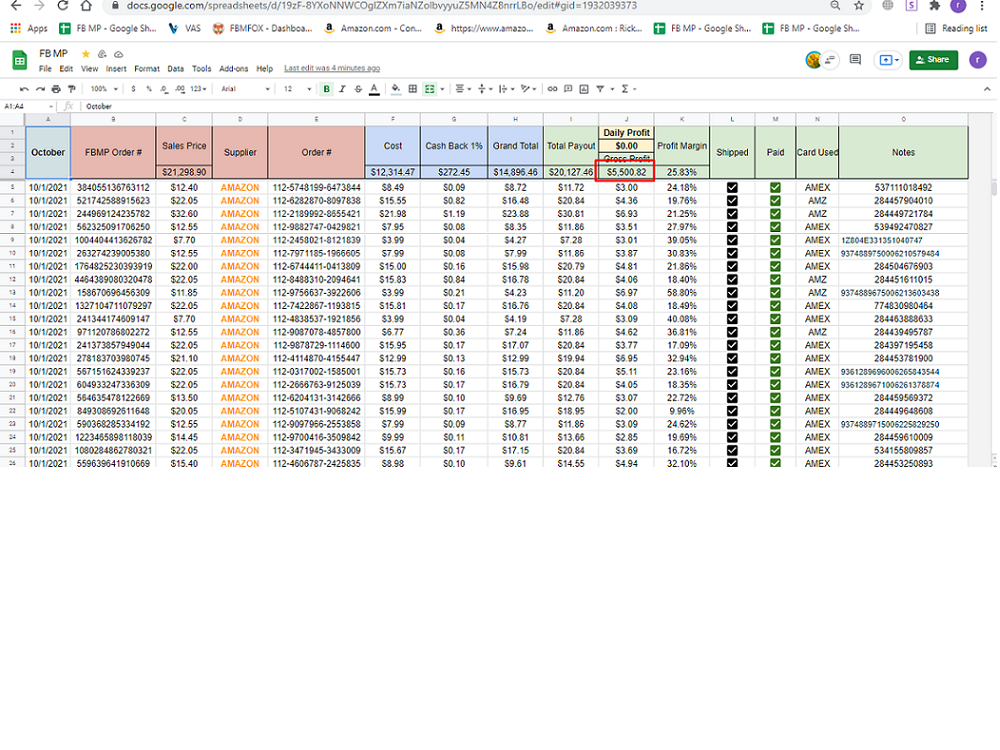Open the 123 number format dropdown
This screenshot has width=1000, height=750.
coord(198,89)
